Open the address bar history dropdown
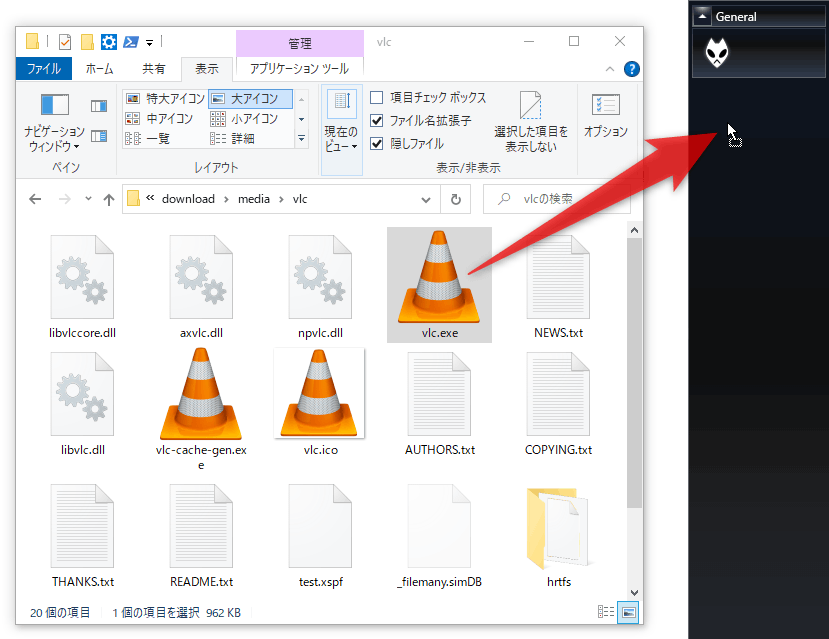 pyautogui.click(x=426, y=199)
